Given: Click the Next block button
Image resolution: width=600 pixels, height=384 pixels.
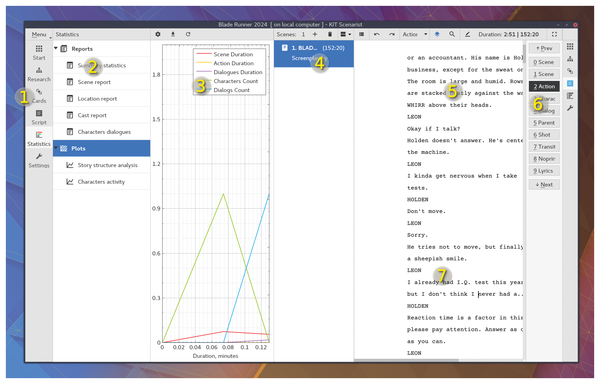Looking at the screenshot, I should tap(544, 184).
